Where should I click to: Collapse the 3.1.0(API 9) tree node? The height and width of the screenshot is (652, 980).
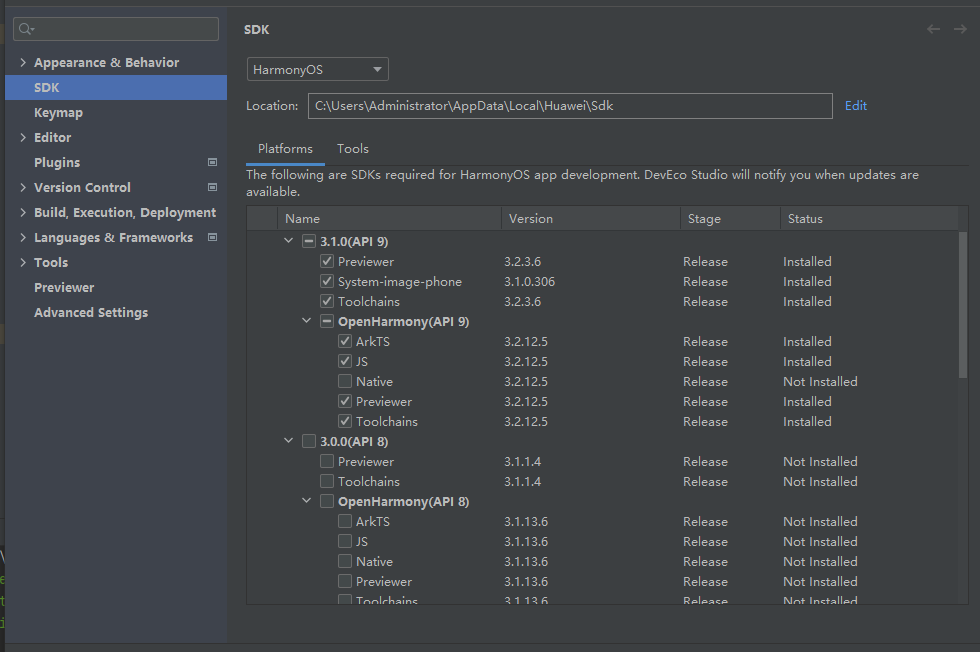[x=289, y=241]
